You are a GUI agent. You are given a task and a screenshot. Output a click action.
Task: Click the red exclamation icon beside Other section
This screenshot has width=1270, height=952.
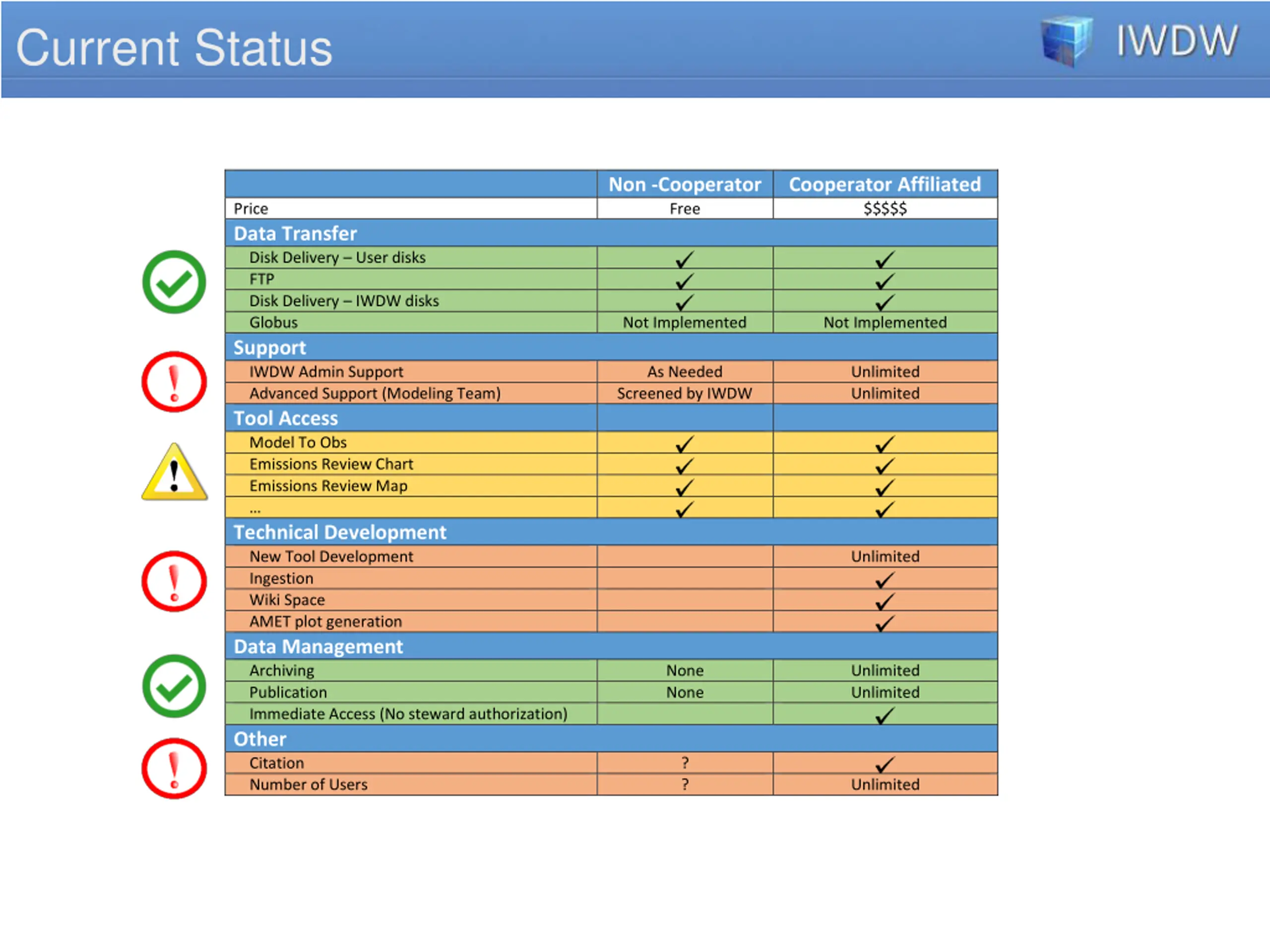(x=174, y=768)
